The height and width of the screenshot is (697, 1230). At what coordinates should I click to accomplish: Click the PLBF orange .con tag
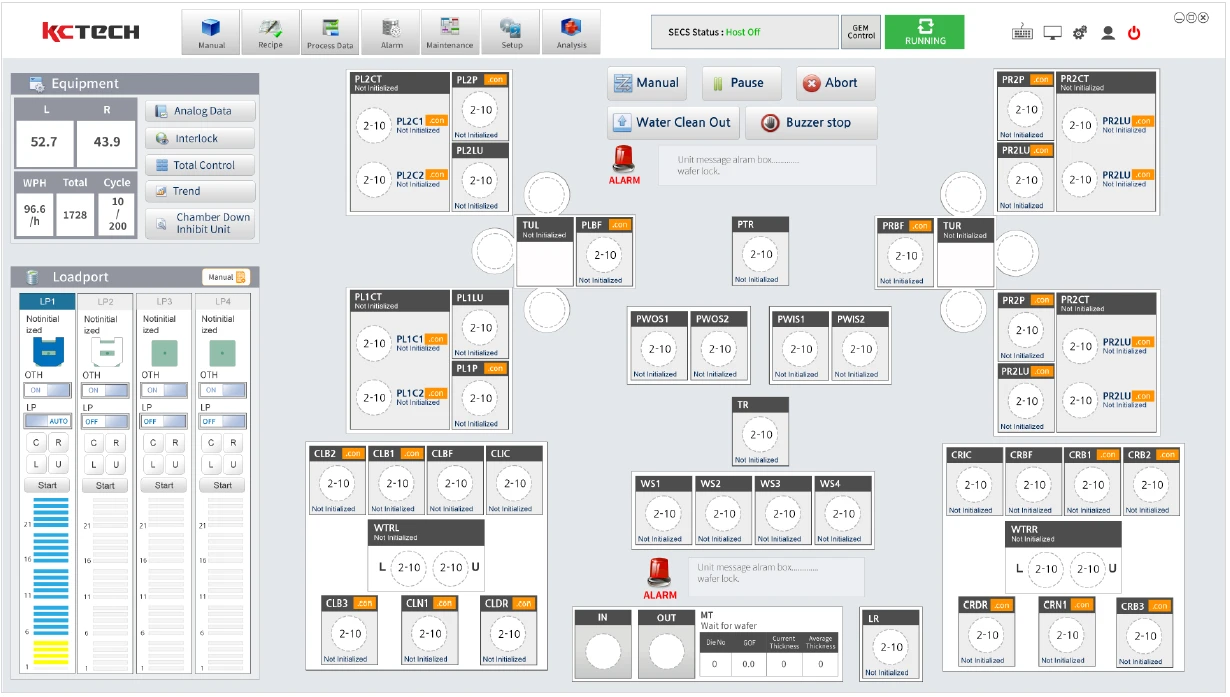(619, 225)
